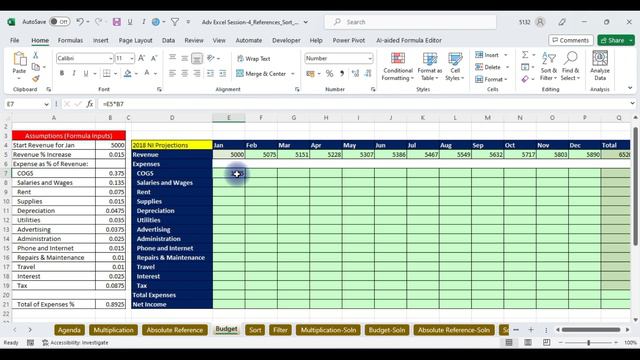Click the Center align icon

[x=184, y=73]
